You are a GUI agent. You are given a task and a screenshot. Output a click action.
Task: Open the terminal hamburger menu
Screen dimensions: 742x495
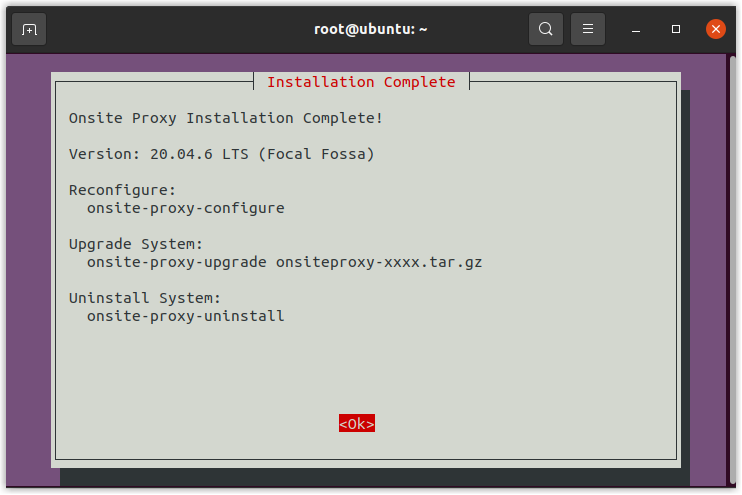coord(588,29)
